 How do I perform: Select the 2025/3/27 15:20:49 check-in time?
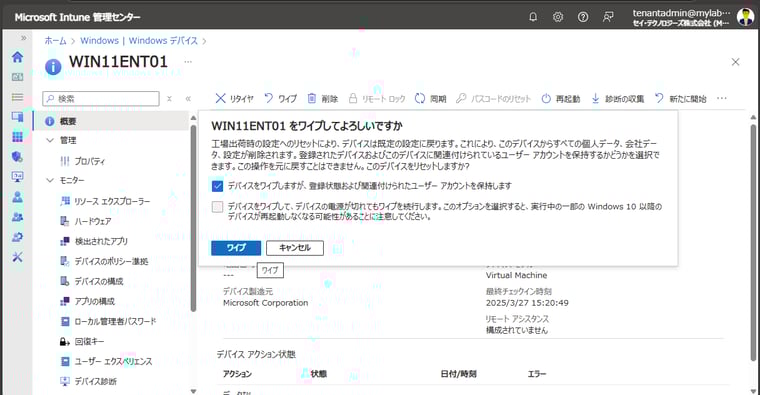tap(527, 303)
